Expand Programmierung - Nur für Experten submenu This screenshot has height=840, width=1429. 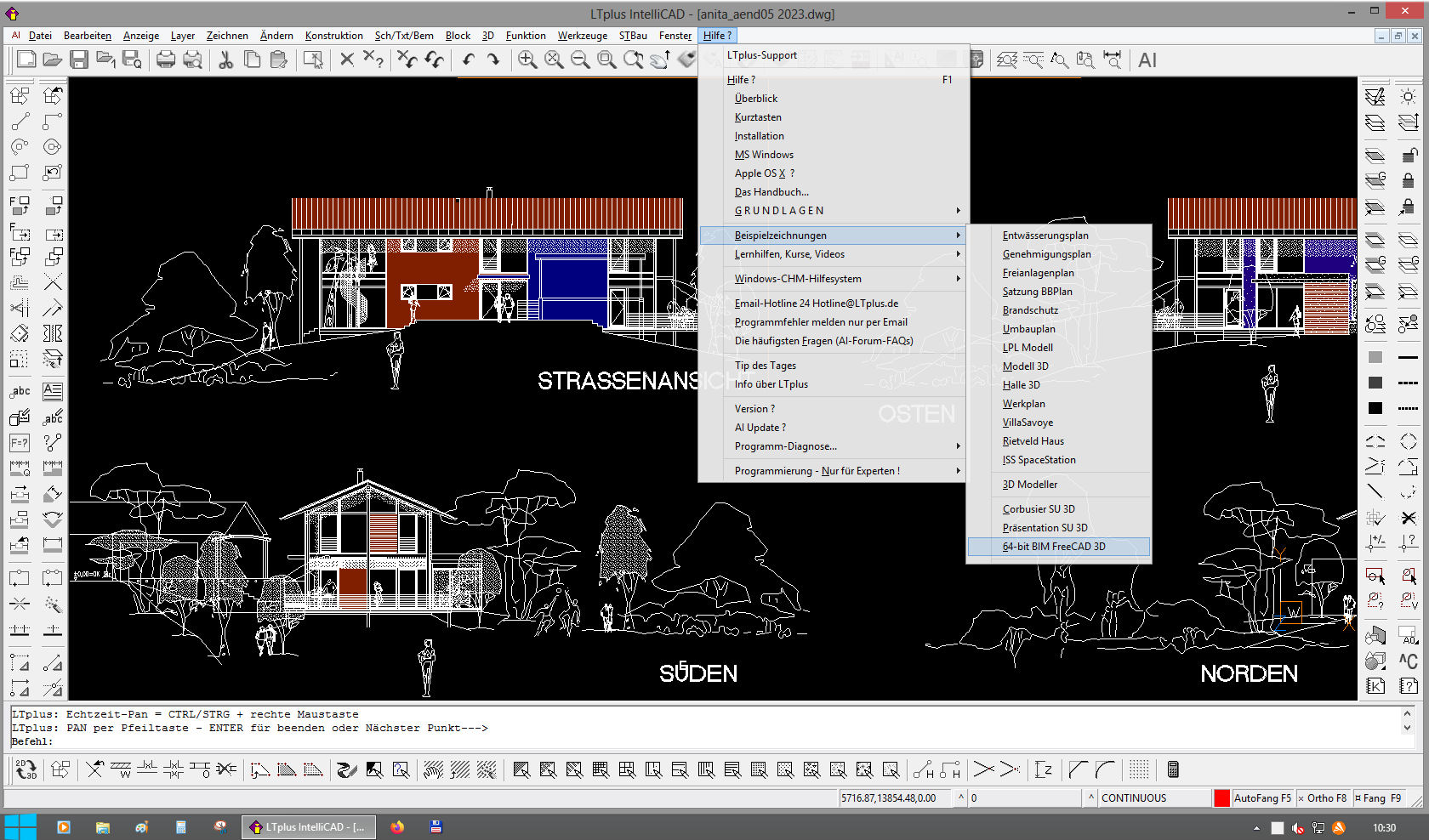point(833,471)
